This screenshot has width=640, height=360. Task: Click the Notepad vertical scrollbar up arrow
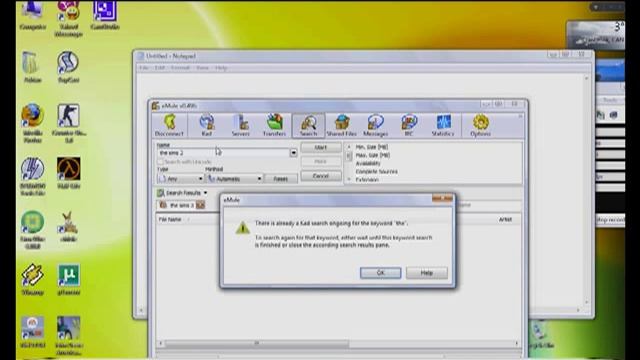[x=587, y=78]
